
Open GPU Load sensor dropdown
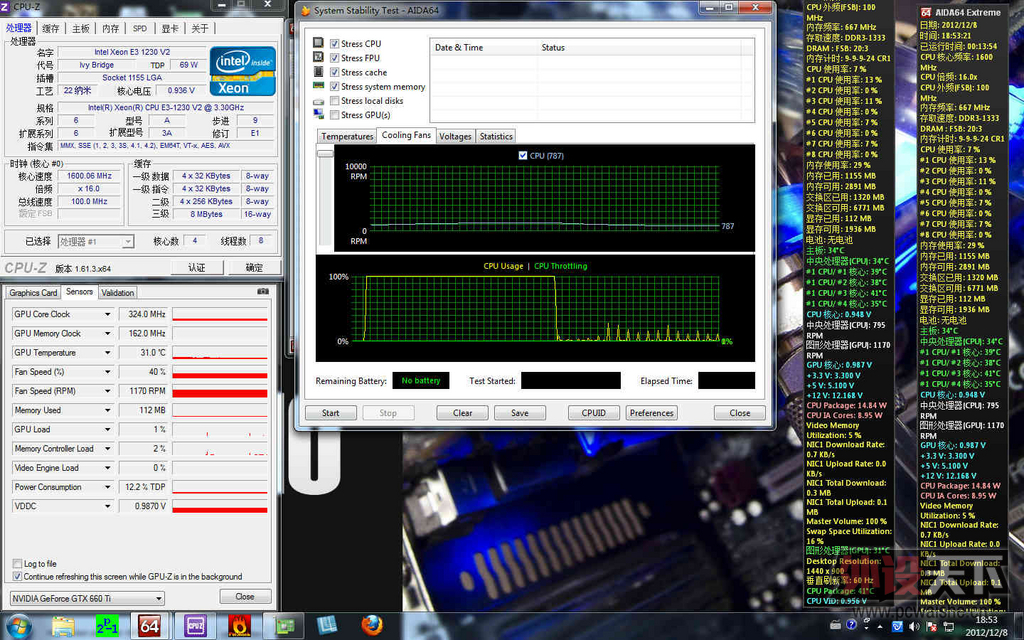click(x=108, y=429)
